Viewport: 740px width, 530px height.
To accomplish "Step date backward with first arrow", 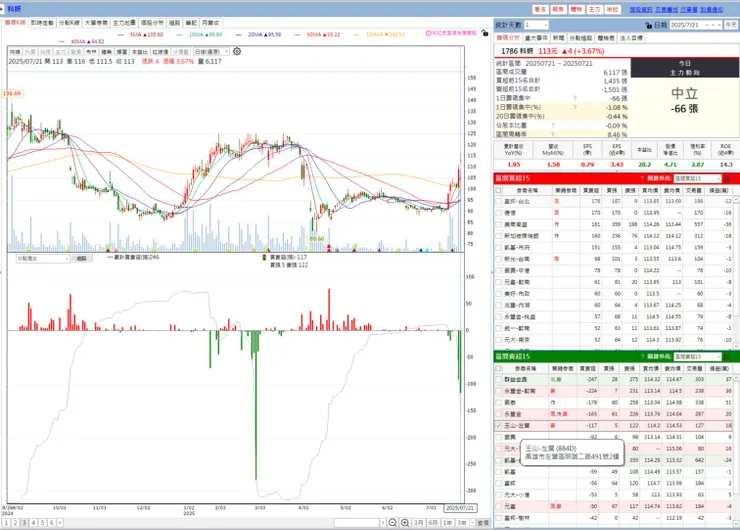I will 707,25.
